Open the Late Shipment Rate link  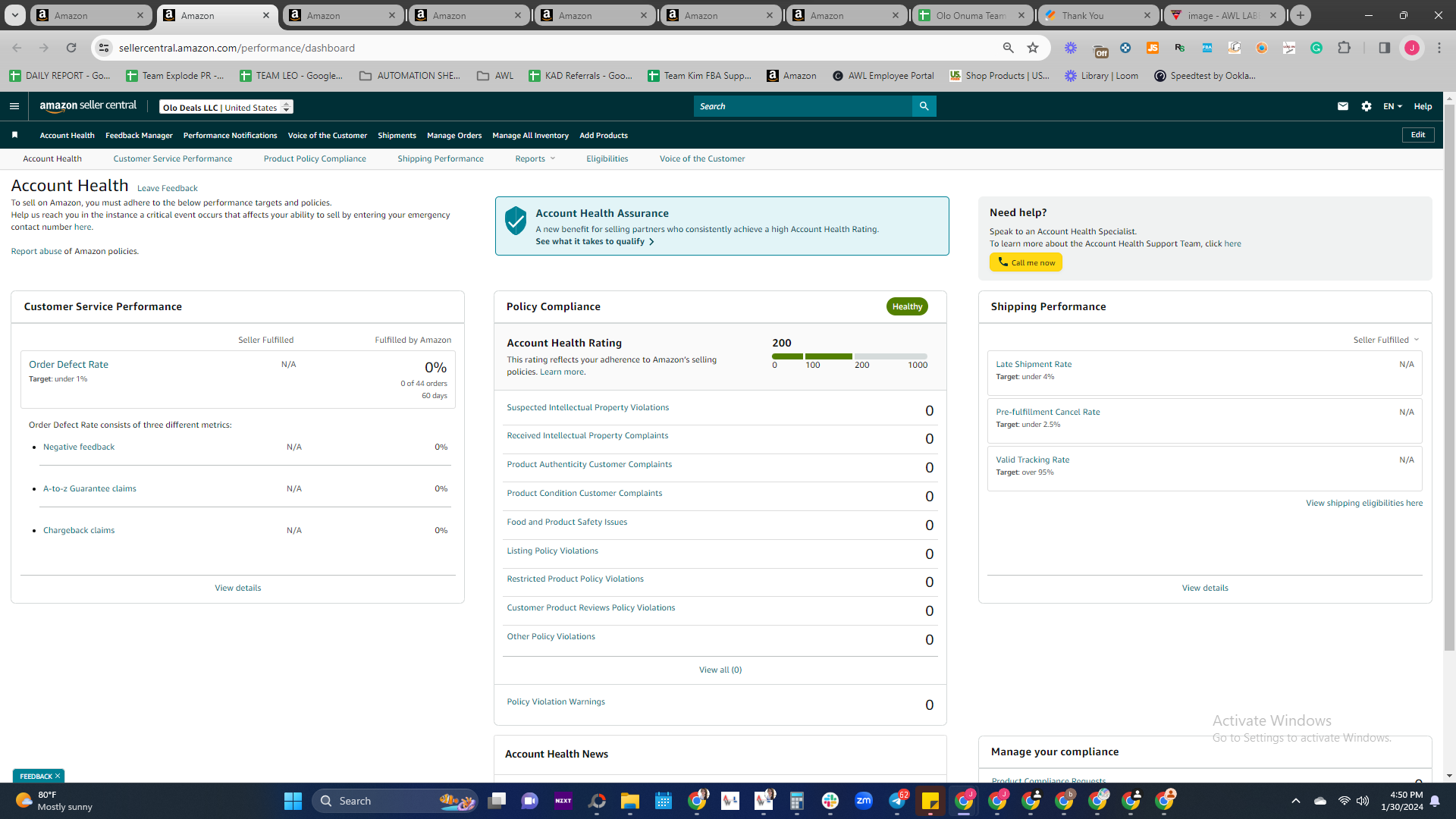(1034, 364)
